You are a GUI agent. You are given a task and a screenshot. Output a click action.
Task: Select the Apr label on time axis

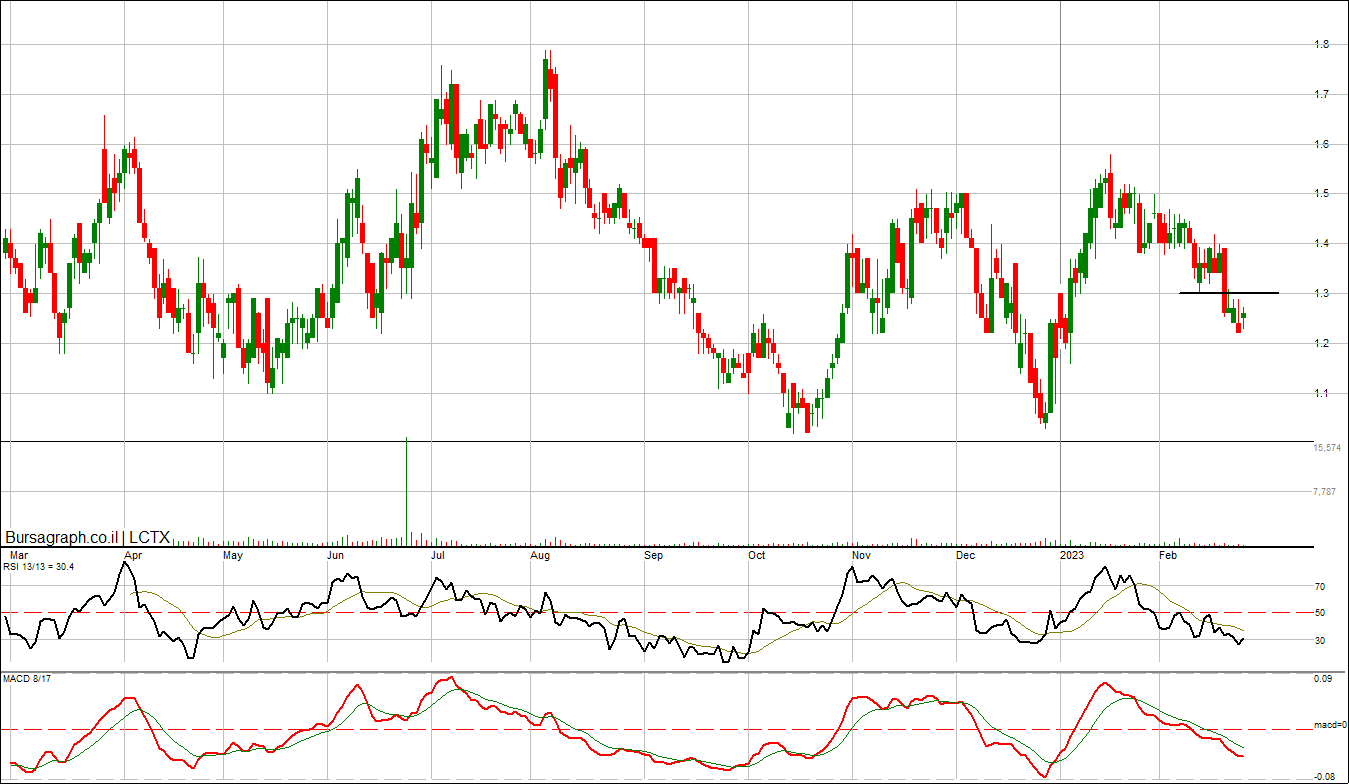(132, 554)
